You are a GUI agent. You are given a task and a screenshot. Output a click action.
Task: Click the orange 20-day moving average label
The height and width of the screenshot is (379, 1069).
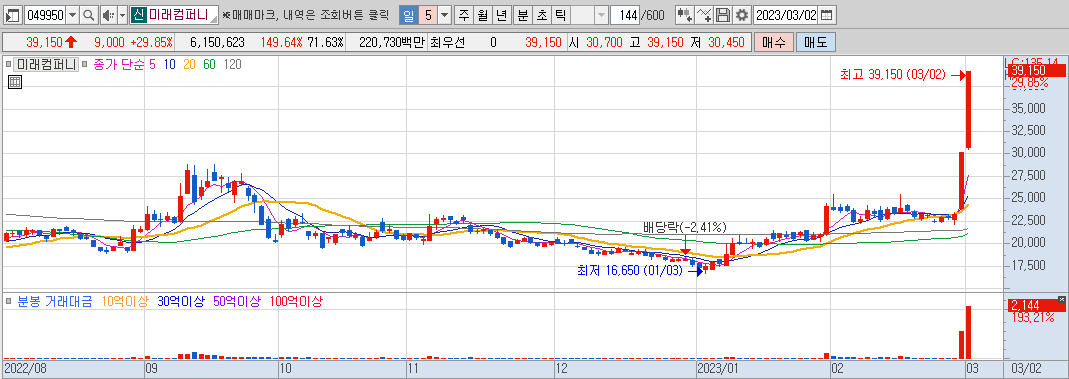tap(189, 65)
